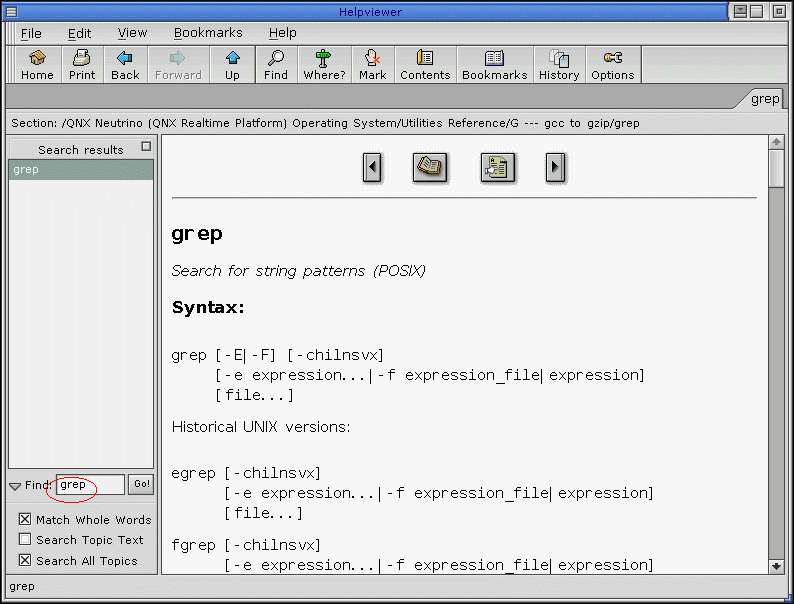The width and height of the screenshot is (794, 604).
Task: Toggle Search All Topics checkbox
Action: coord(25,560)
